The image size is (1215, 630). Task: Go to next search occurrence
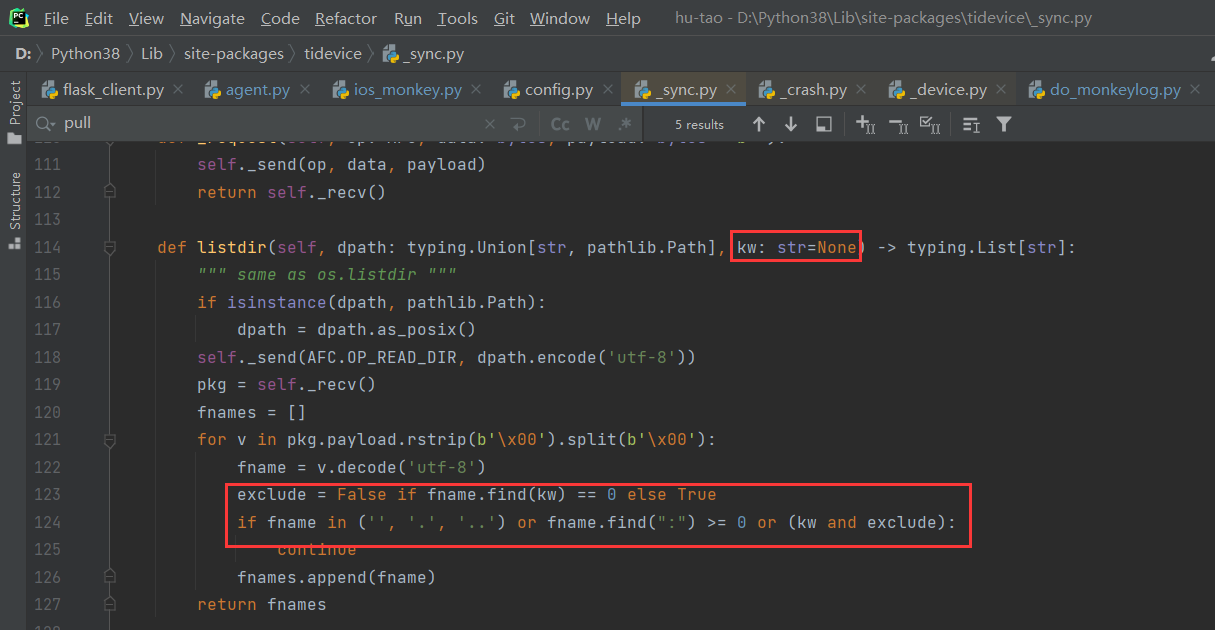791,124
